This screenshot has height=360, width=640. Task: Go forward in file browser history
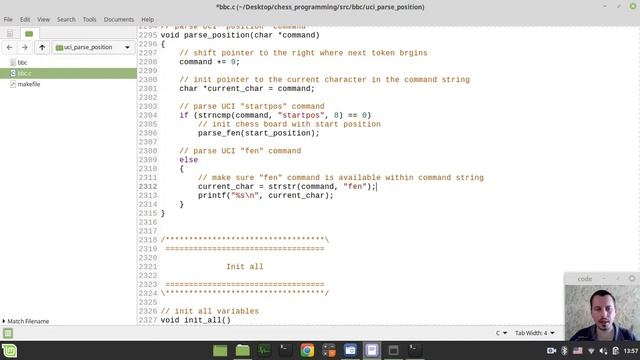click(24, 47)
